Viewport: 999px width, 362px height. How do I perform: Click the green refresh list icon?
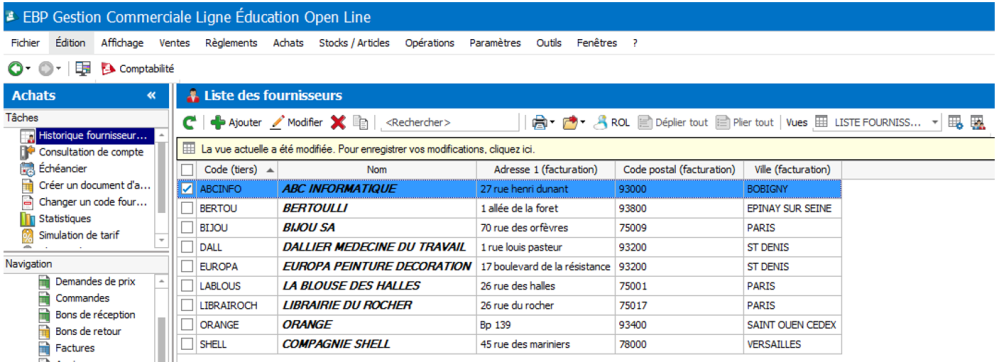click(x=189, y=122)
